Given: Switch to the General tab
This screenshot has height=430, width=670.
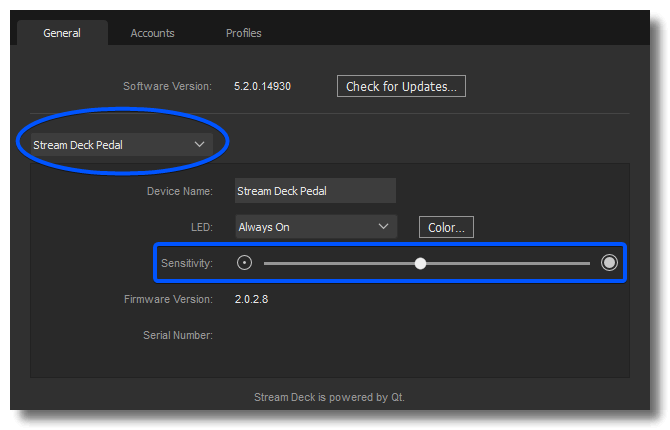Looking at the screenshot, I should coord(62,33).
